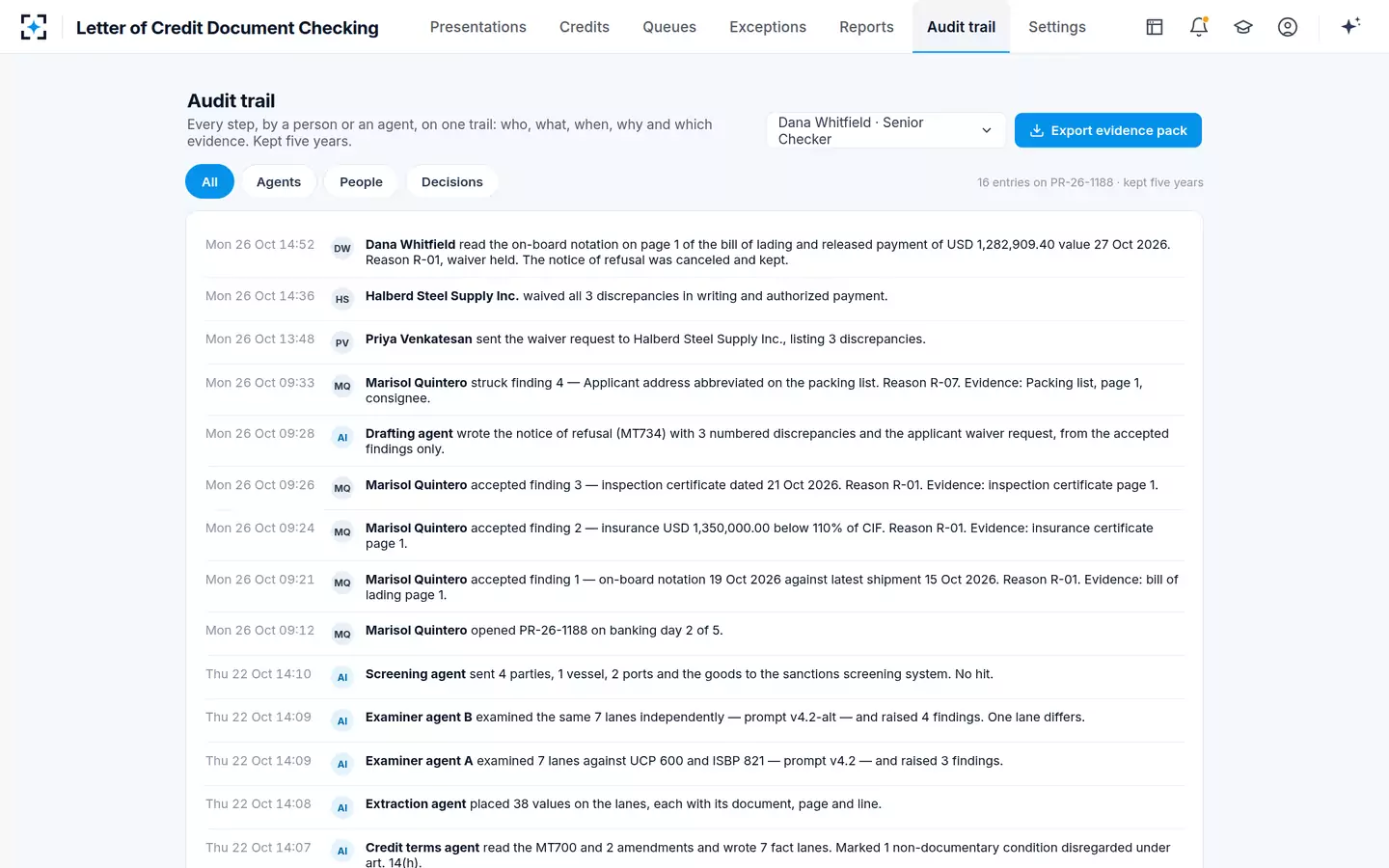
Task: Click the Priya Venkatesan waiver request entry
Action: click(x=694, y=342)
